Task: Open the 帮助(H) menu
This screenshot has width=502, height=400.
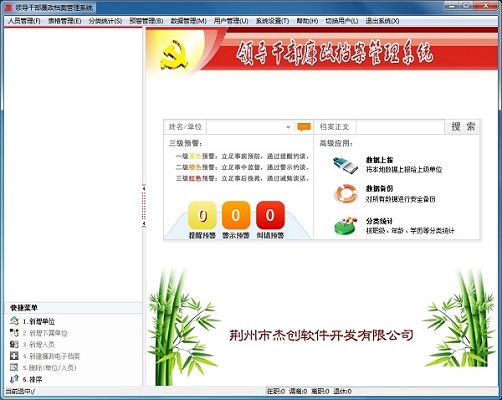Action: point(307,21)
